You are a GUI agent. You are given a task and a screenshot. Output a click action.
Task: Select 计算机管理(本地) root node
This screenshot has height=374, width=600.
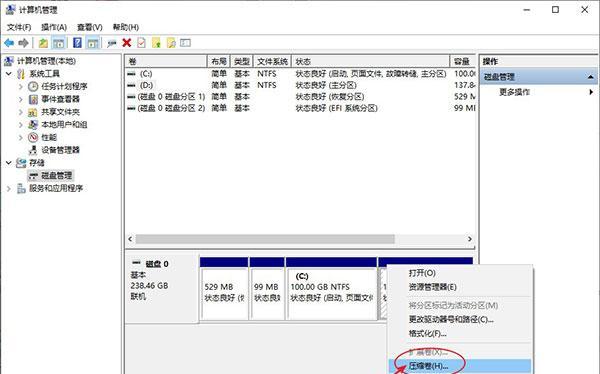[46, 61]
